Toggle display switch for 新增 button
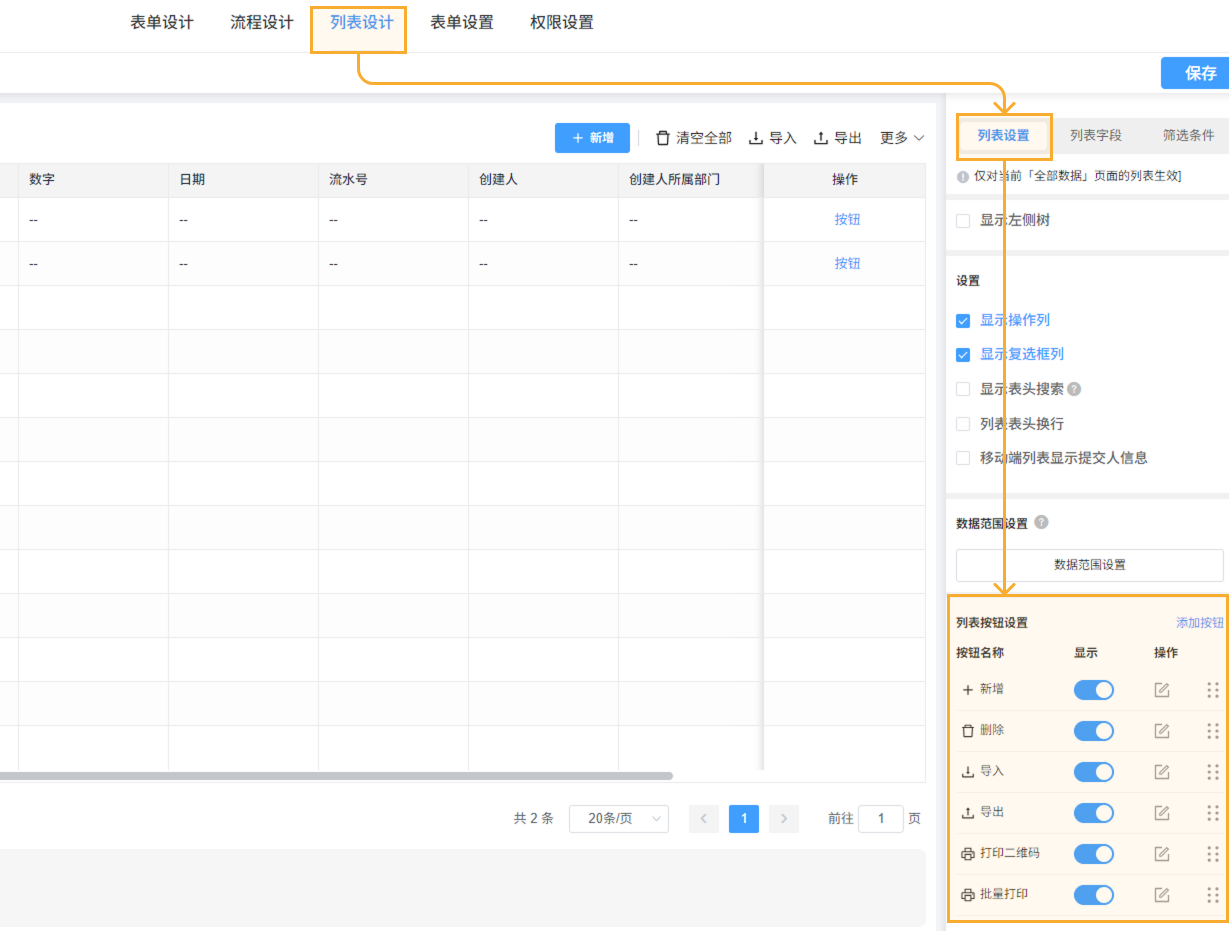Screen dimensions: 1229x931 [1094, 690]
